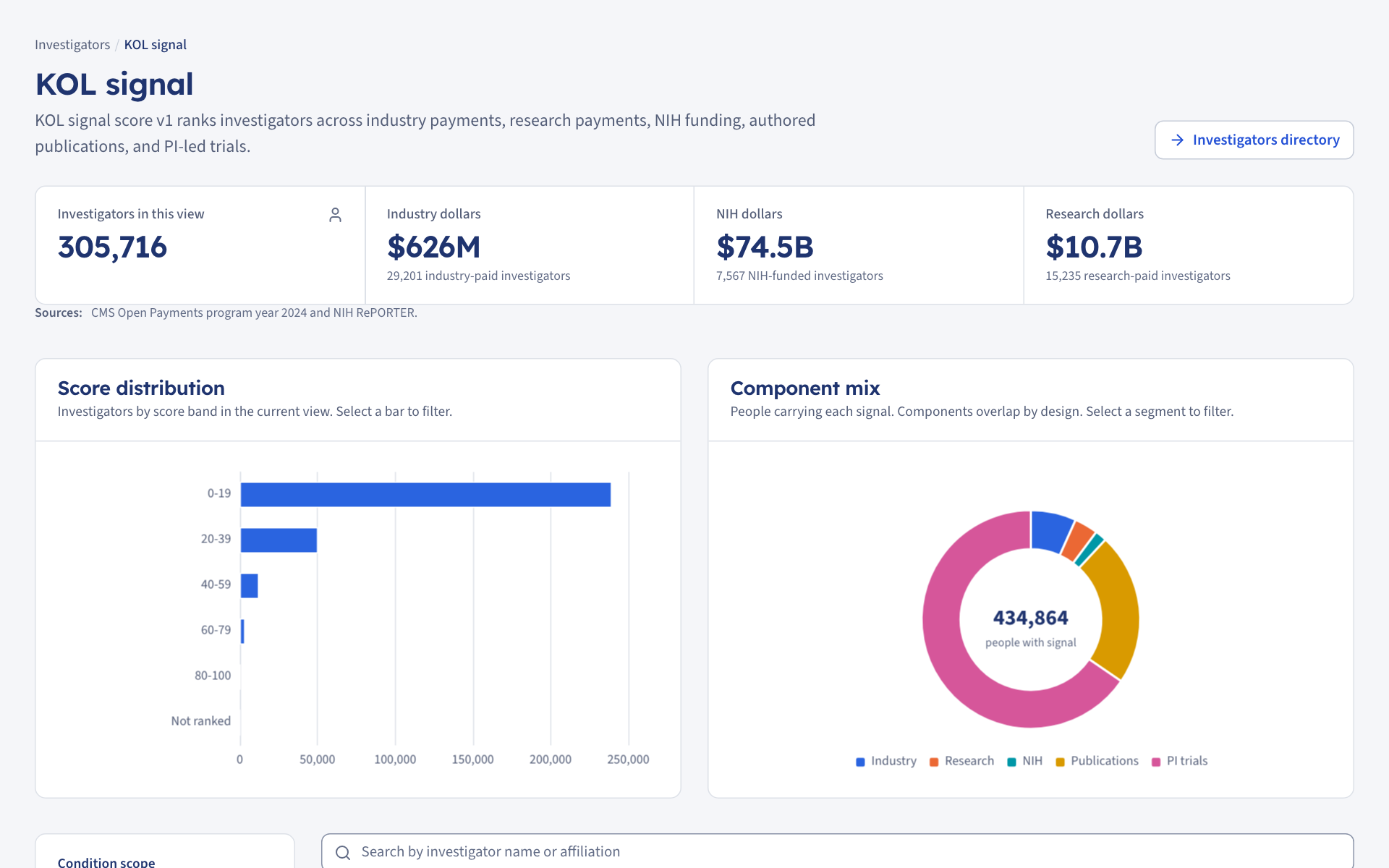This screenshot has height=868, width=1389.
Task: Click the $10.7B Research dollars value
Action: [x=1094, y=247]
